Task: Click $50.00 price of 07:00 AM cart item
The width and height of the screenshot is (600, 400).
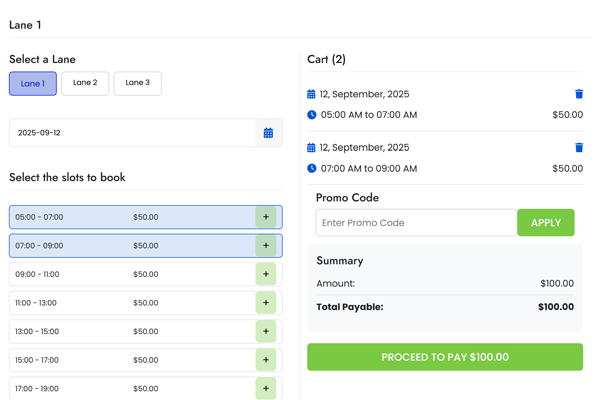Action: tap(567, 168)
